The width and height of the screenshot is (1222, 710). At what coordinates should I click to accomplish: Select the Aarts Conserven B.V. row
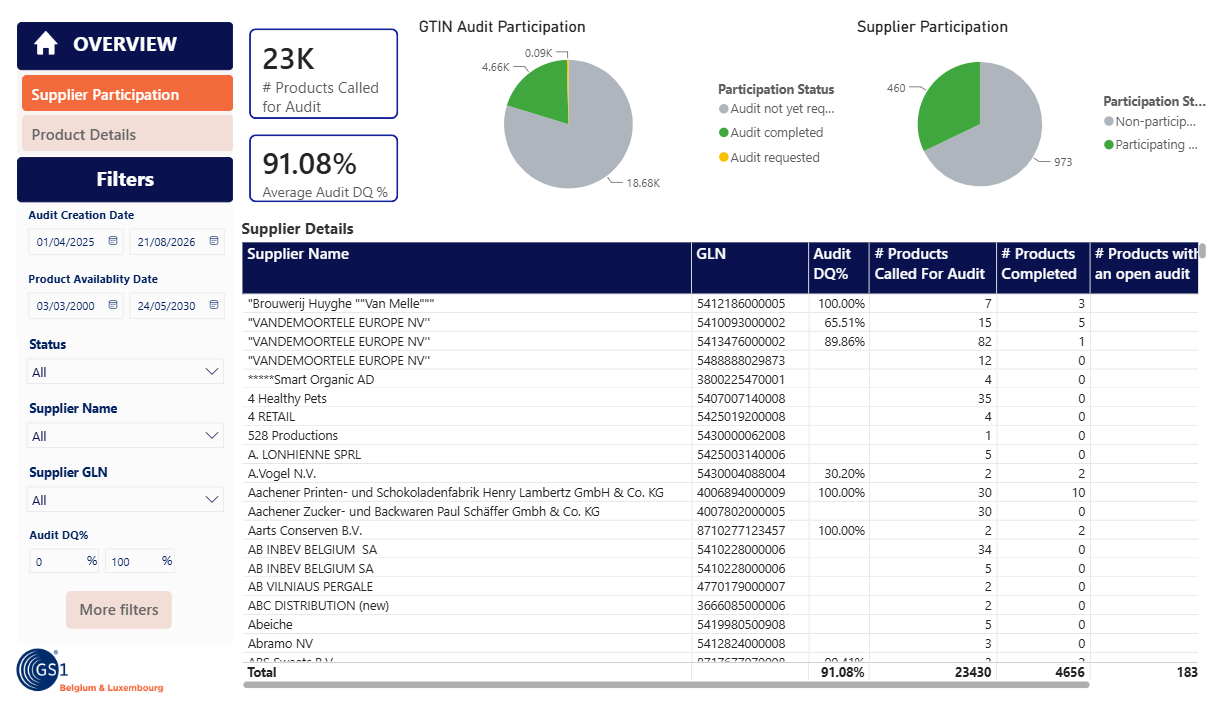pyautogui.click(x=720, y=530)
